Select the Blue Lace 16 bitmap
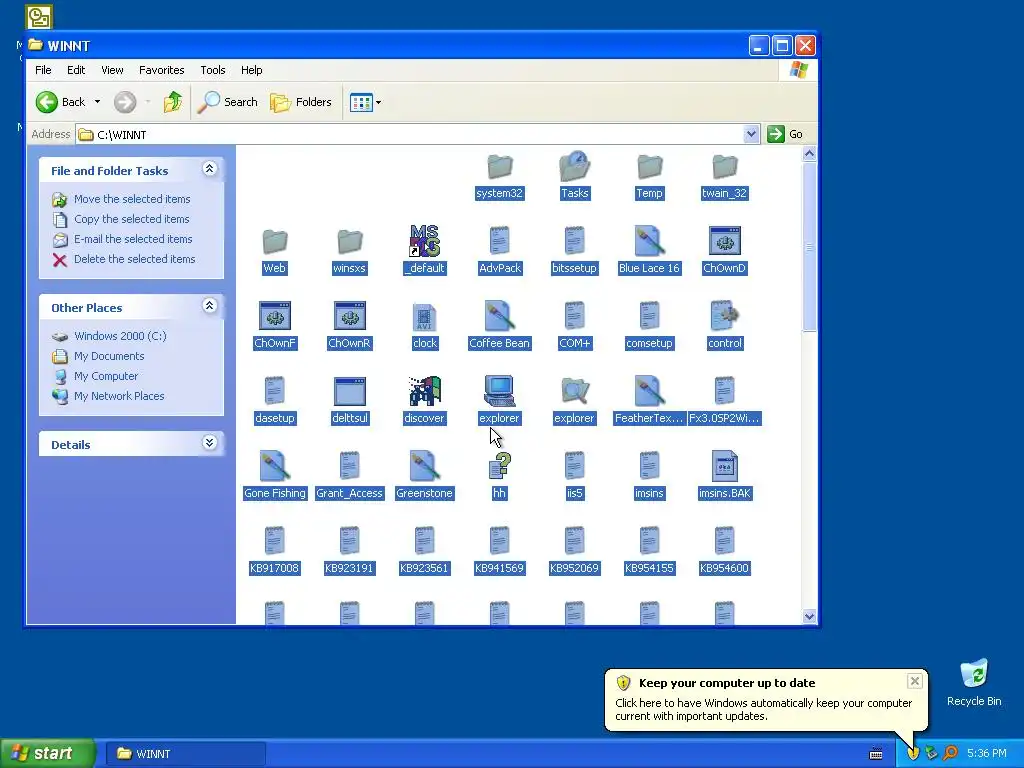The height and width of the screenshot is (768, 1024). (x=649, y=241)
